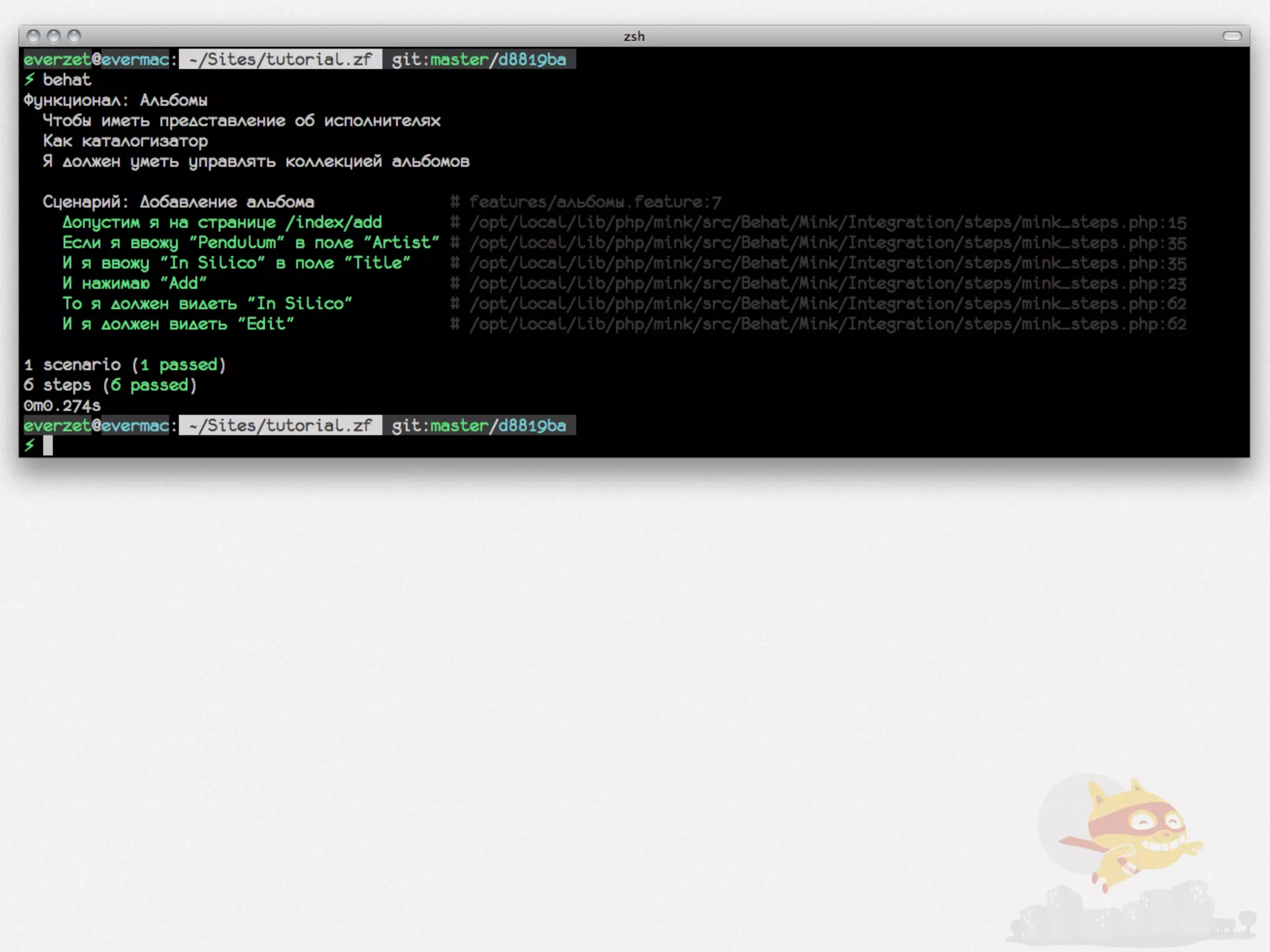Click the lightning bolt prompt beside the cursor
Image resolution: width=1270 pixels, height=952 pixels.
[x=29, y=445]
